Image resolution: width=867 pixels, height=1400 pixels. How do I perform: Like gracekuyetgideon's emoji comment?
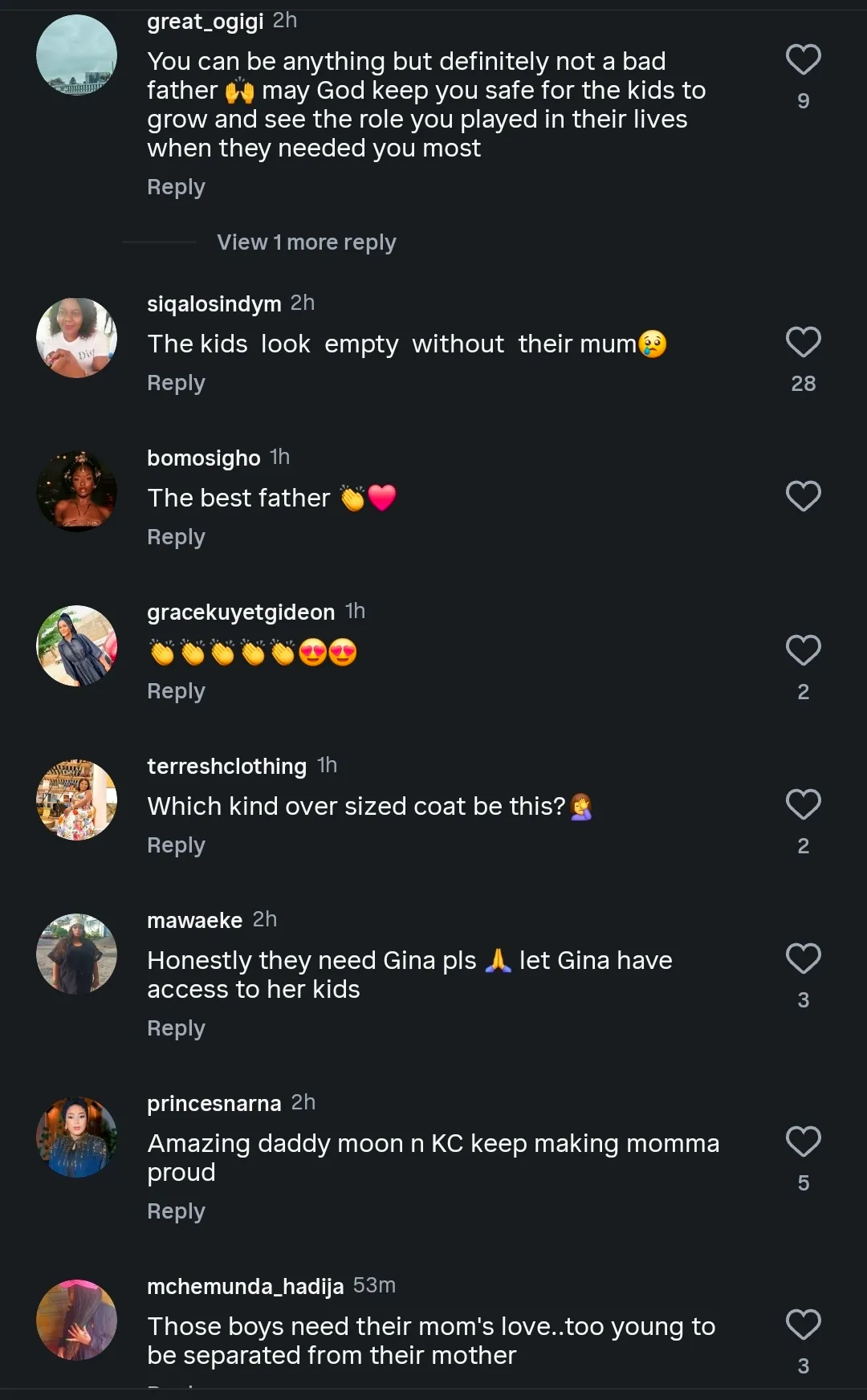[x=803, y=650]
